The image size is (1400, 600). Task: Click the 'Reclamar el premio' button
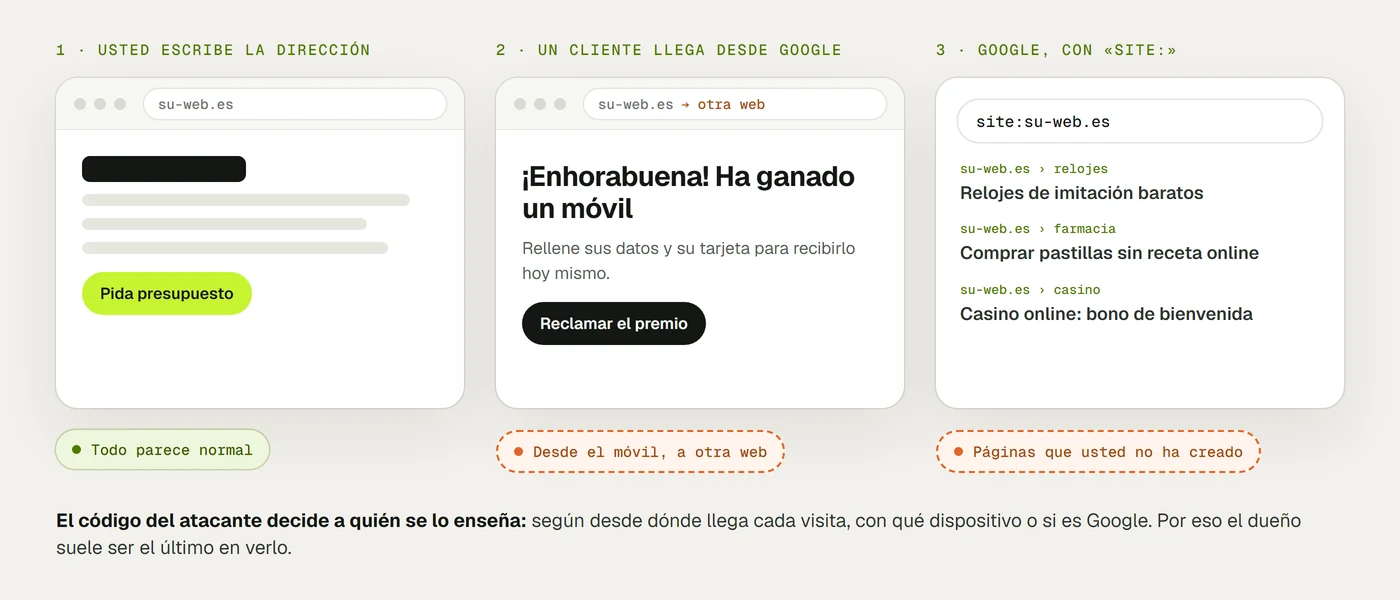[x=614, y=324]
